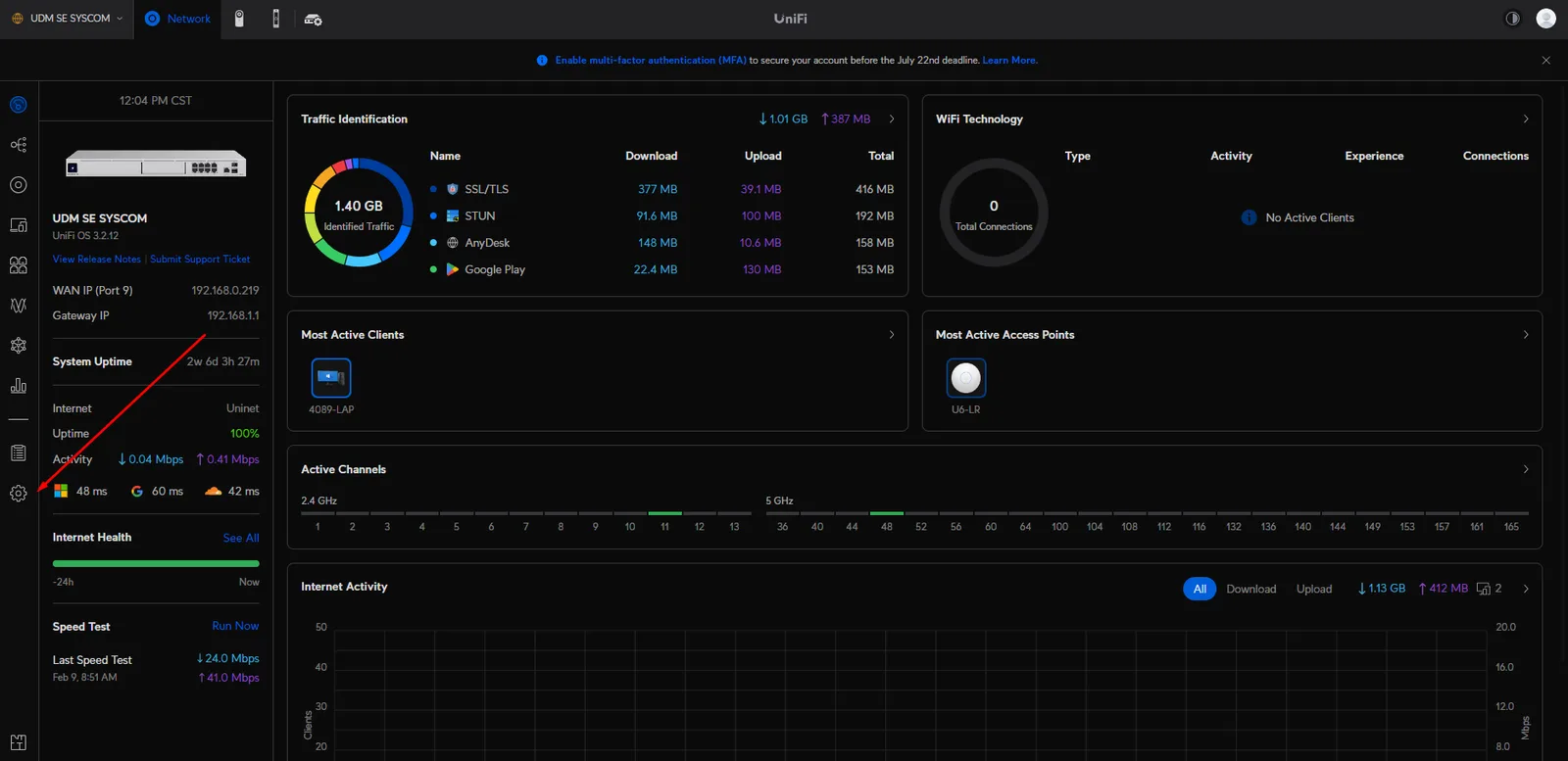Viewport: 1568px width, 761px height.
Task: Expand the Active Channels panel arrow
Action: click(1526, 469)
